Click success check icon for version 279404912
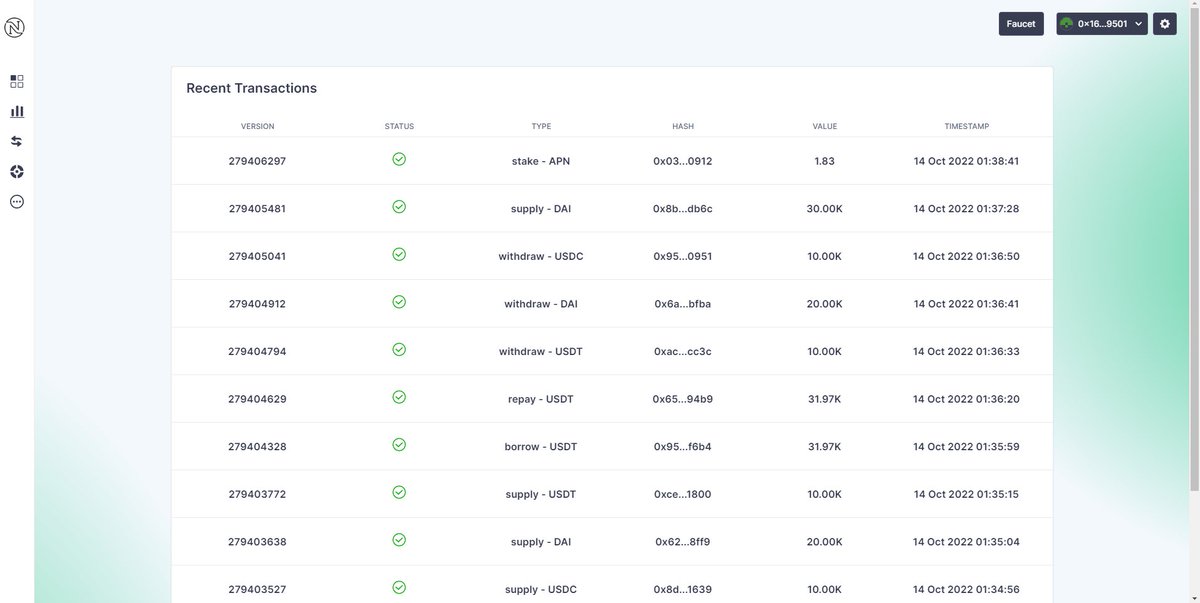The height and width of the screenshot is (603, 1200). 399,302
